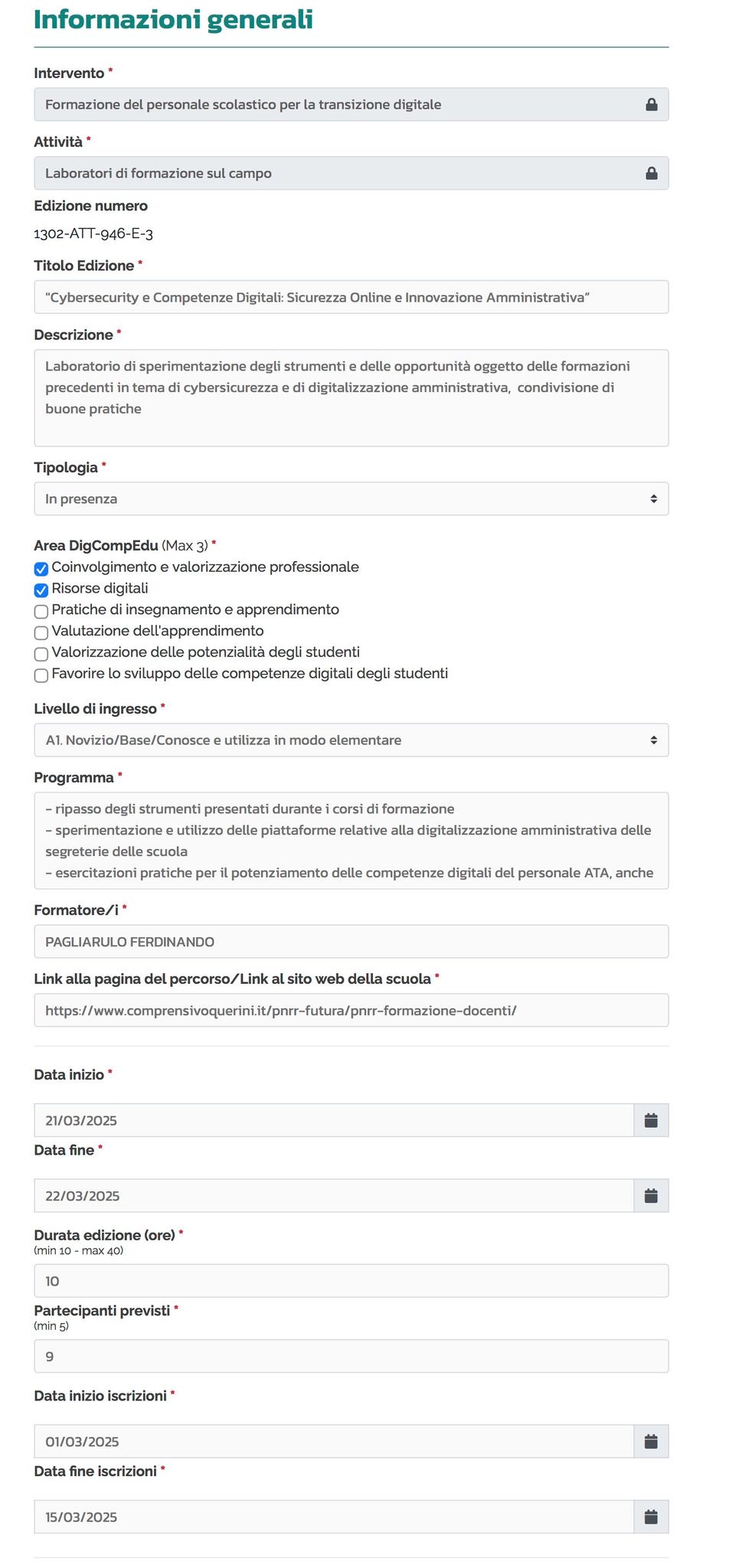Enable Valutazione dell'apprendimento checkbox
The height and width of the screenshot is (1568, 736).
tap(41, 633)
